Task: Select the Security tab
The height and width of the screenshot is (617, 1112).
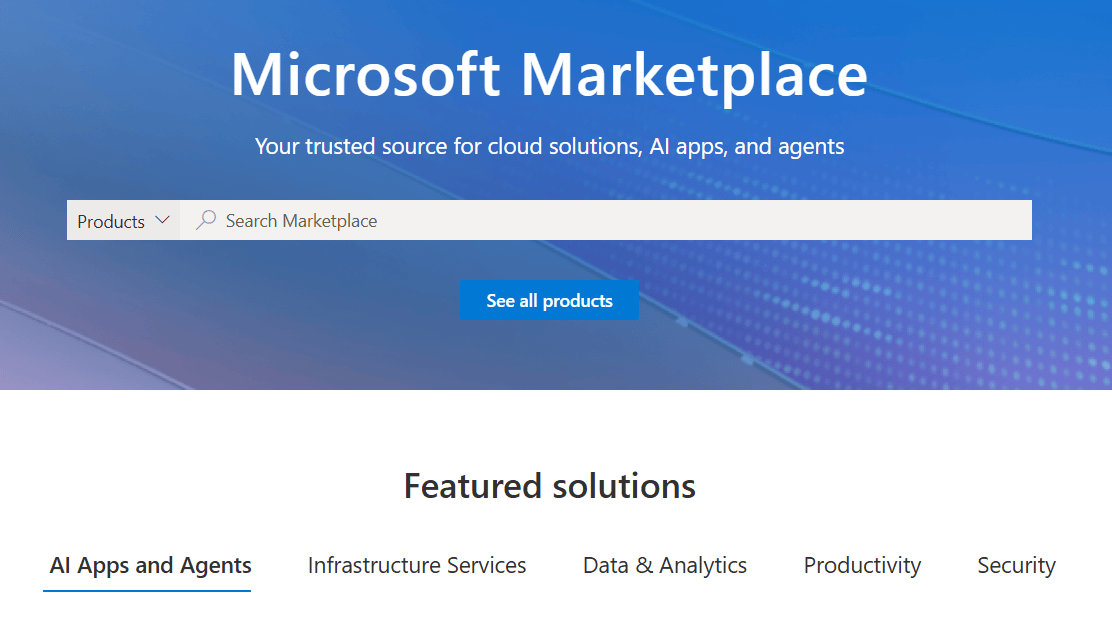Action: click(x=1016, y=565)
